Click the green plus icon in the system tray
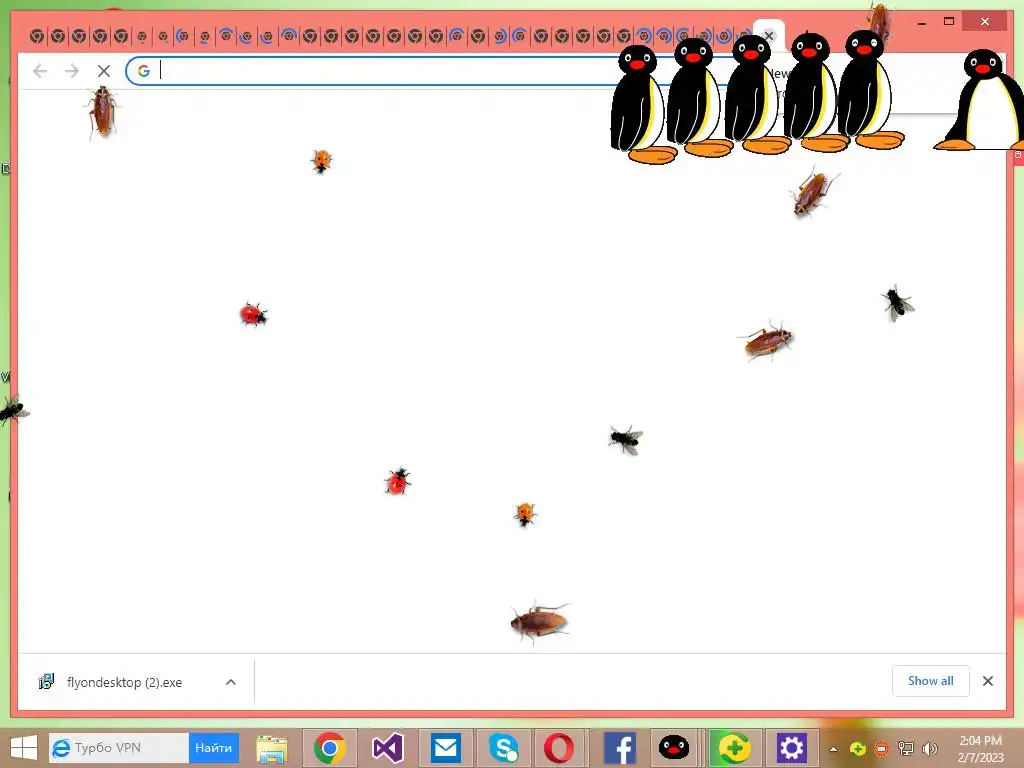The height and width of the screenshot is (768, 1024). point(857,749)
